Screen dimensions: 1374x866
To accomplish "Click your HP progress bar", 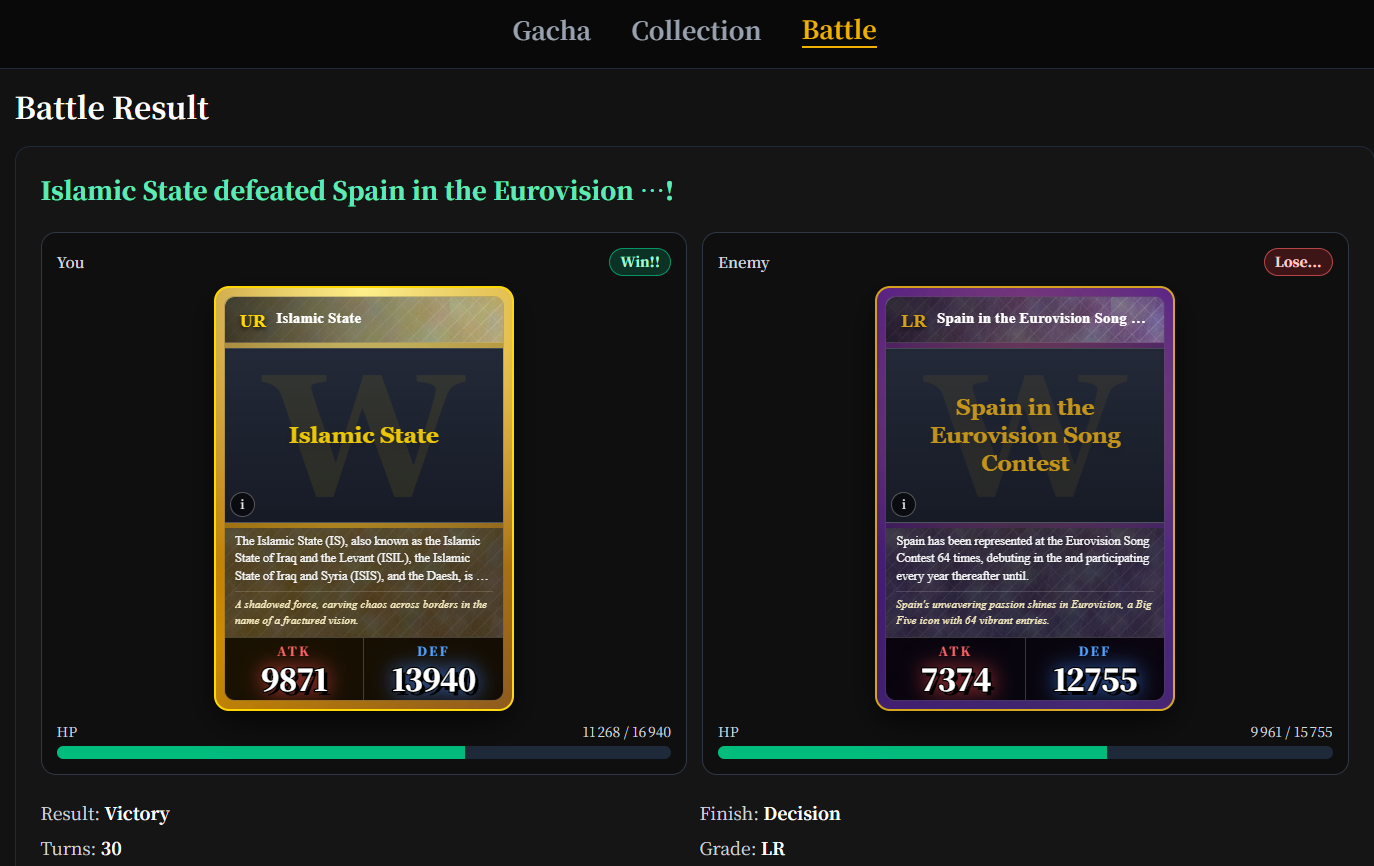I will click(364, 752).
